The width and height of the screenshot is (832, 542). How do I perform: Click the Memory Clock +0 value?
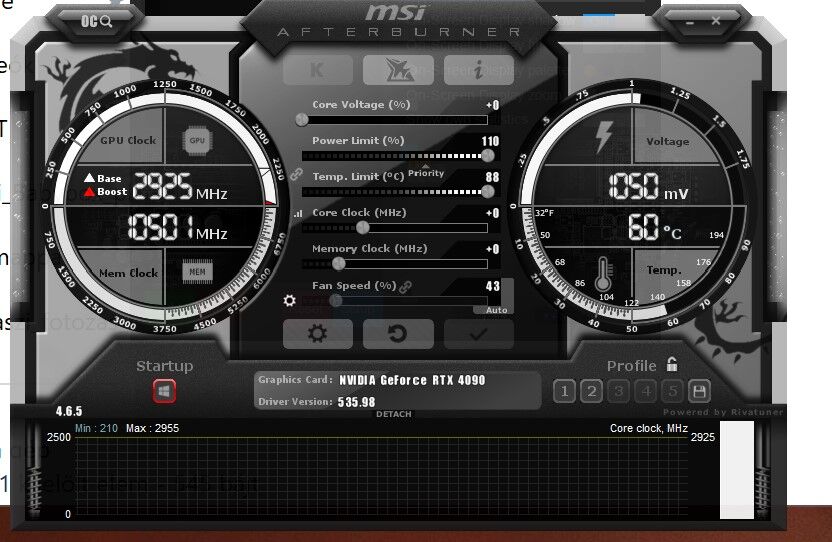point(492,249)
